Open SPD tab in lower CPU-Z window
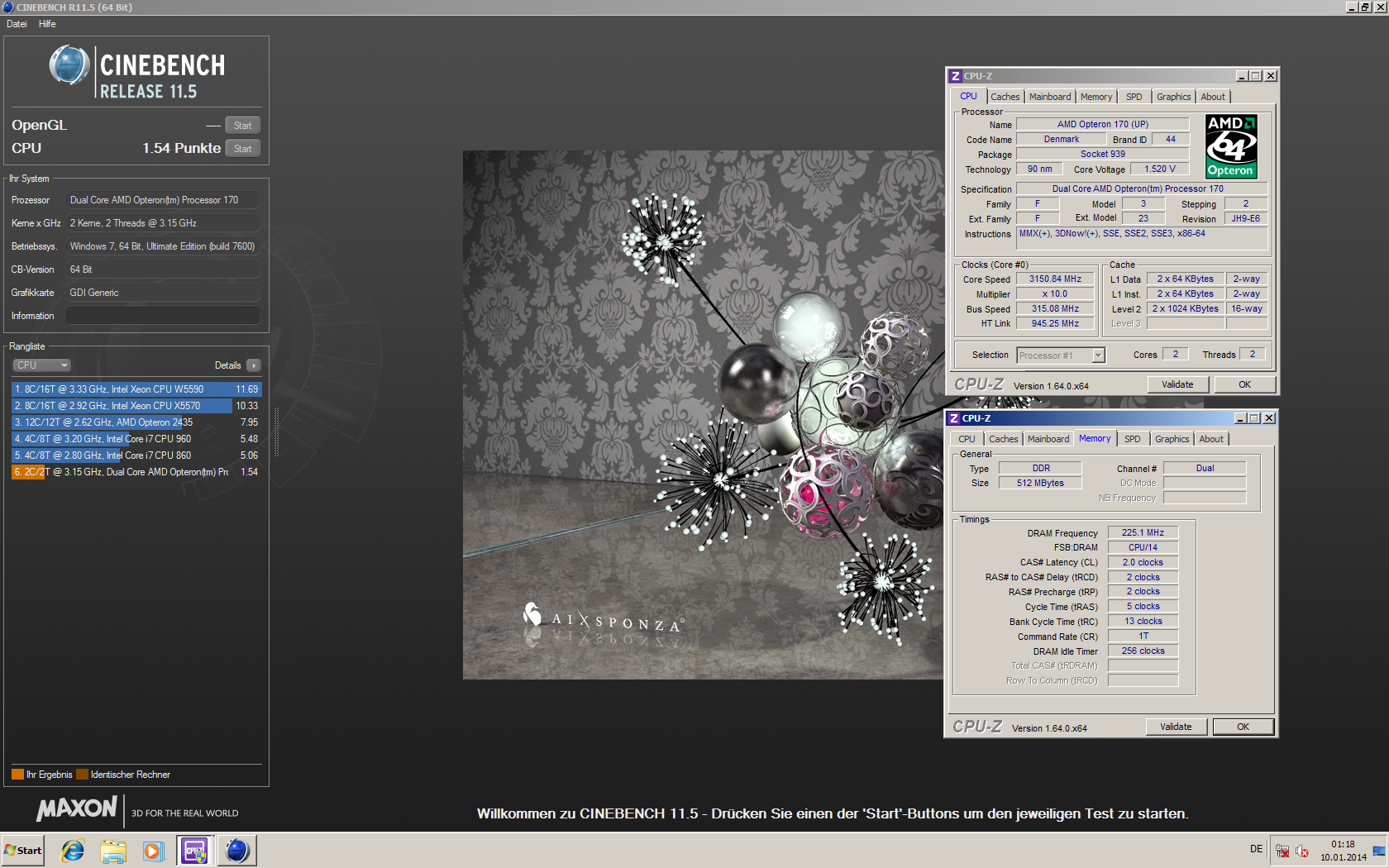 tap(1133, 439)
